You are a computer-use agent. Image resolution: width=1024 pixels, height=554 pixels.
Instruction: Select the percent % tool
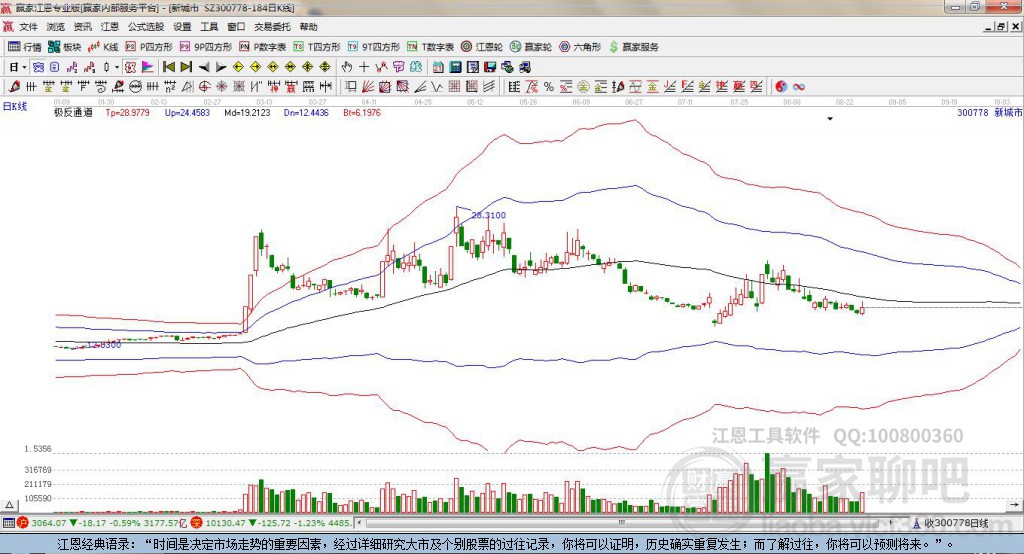point(549,86)
